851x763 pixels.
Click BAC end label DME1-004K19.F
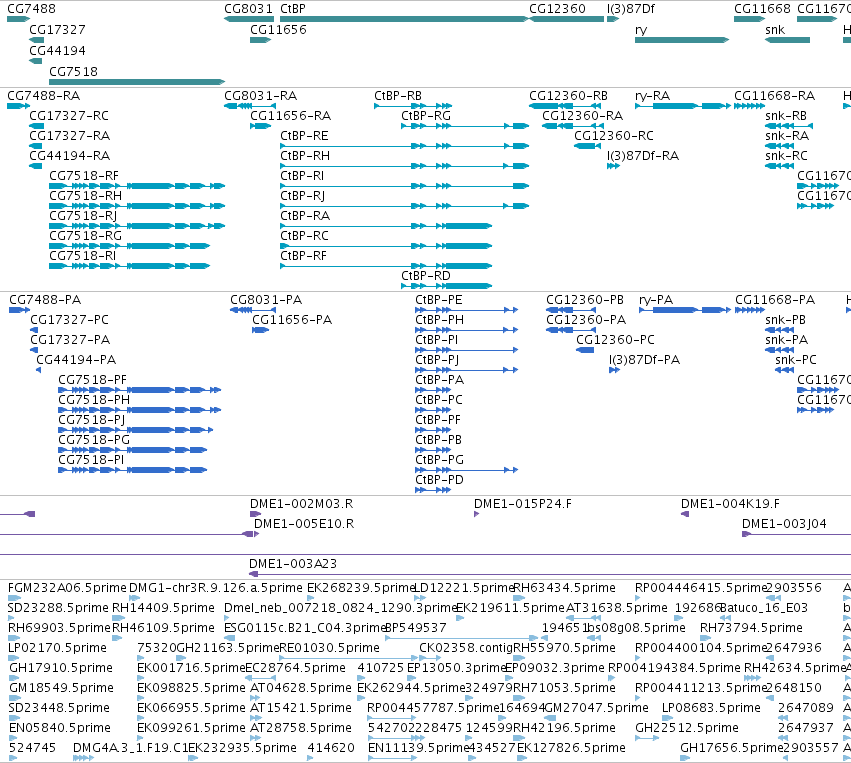[x=731, y=504]
